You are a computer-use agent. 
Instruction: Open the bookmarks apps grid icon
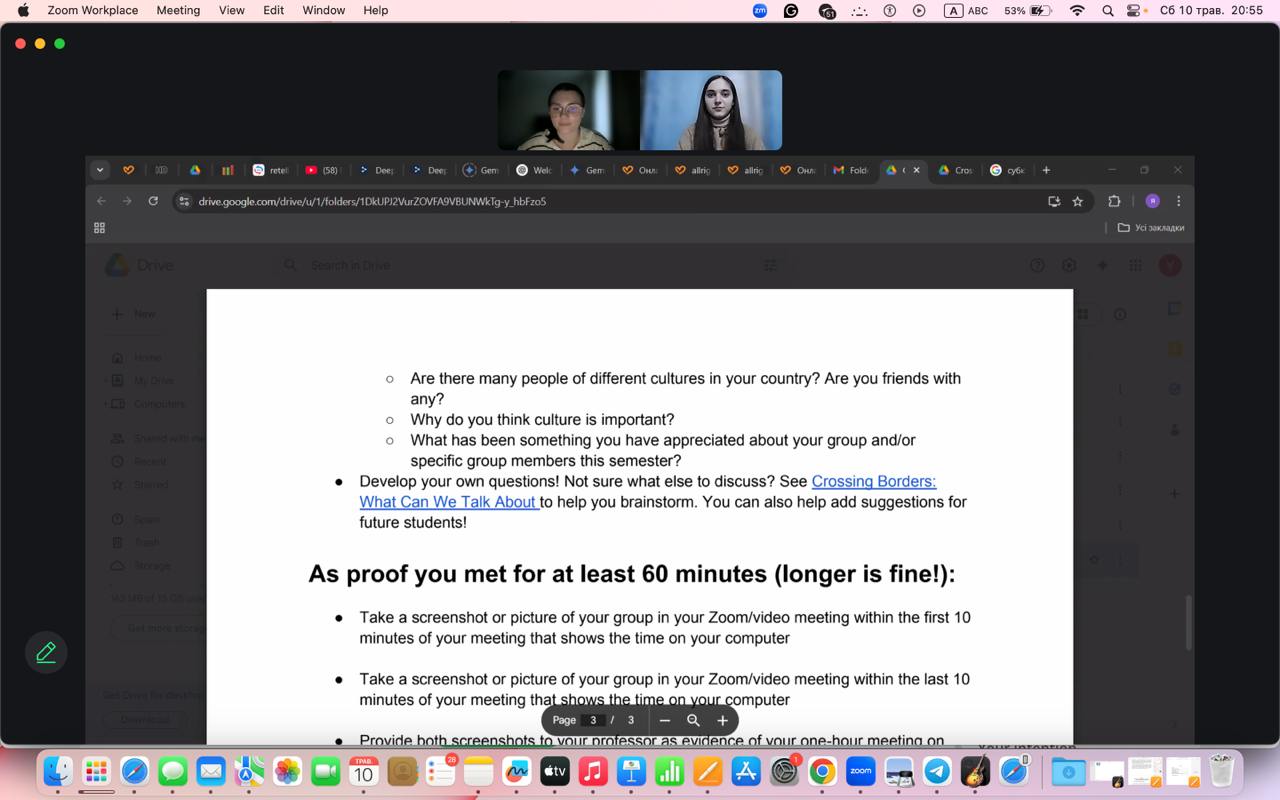99,228
